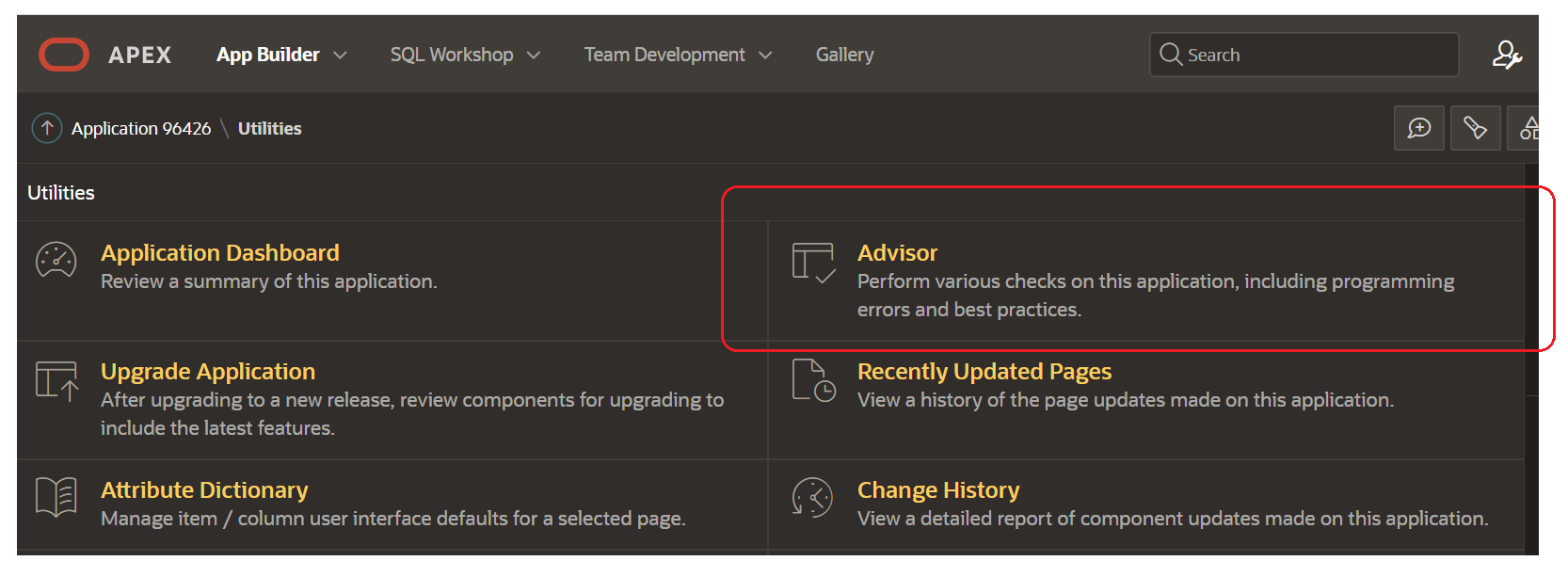Click the magnifier icon in Search

tap(1170, 55)
